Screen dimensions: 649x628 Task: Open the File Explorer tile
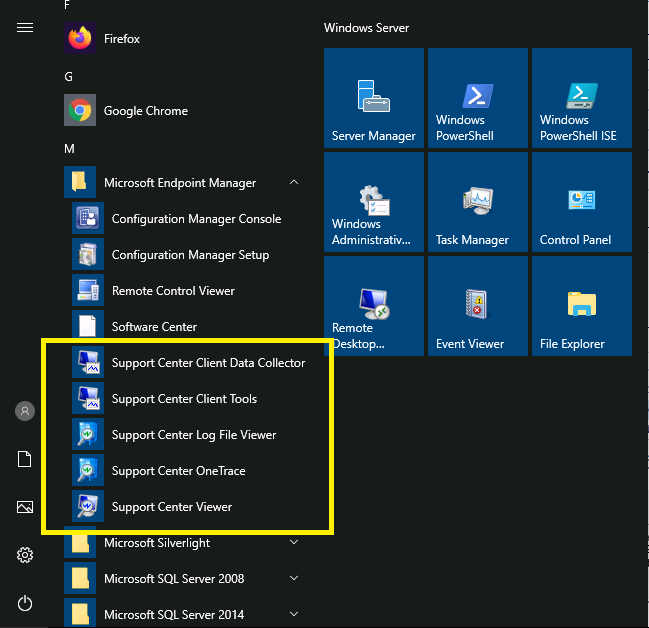pyautogui.click(x=582, y=306)
